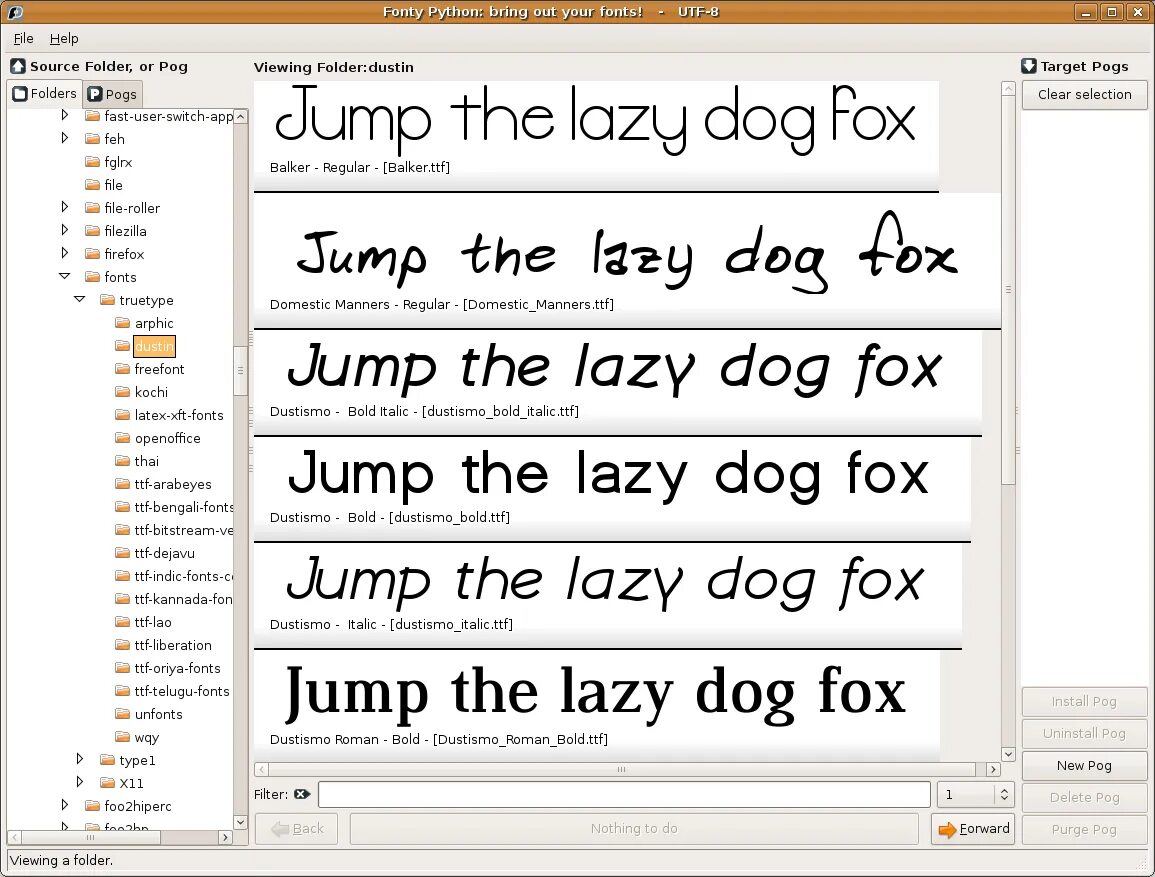This screenshot has height=877, width=1155.
Task: Expand the X11 folder node
Action: click(80, 782)
